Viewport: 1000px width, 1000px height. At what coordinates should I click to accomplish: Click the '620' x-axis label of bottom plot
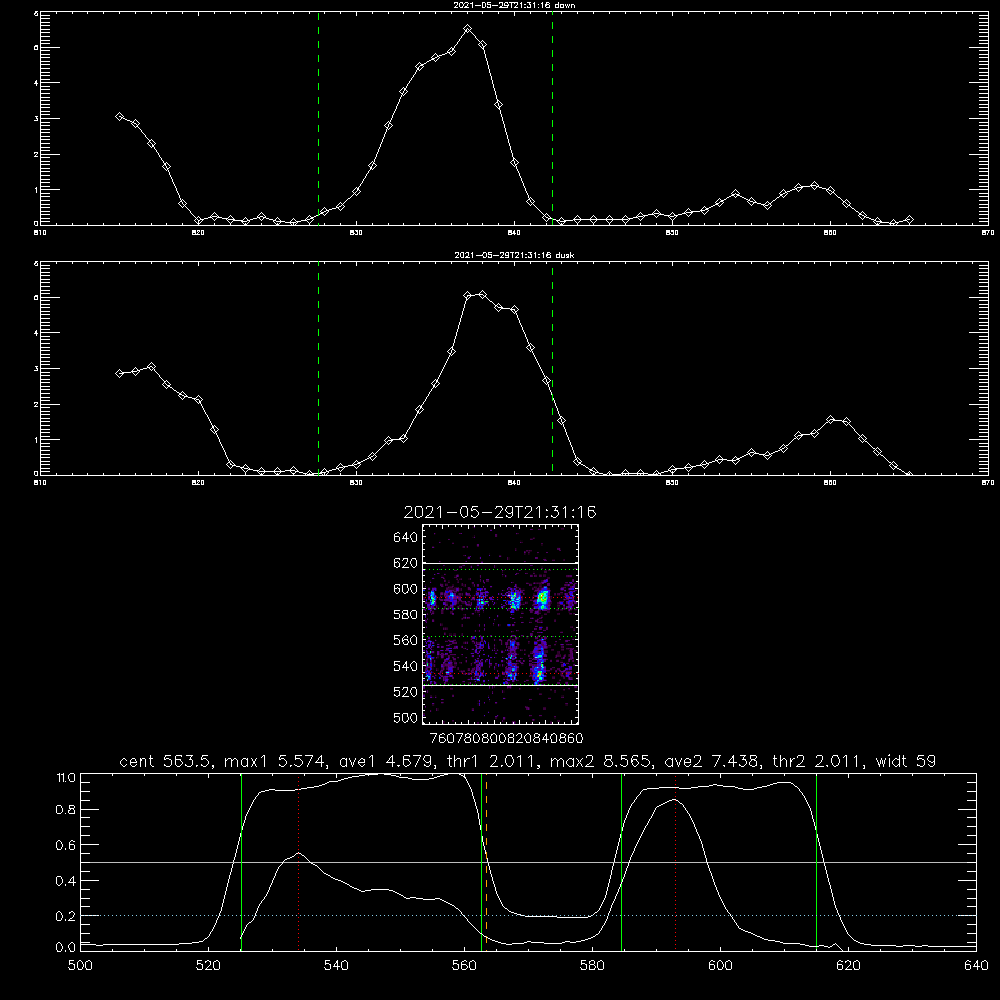click(x=848, y=966)
